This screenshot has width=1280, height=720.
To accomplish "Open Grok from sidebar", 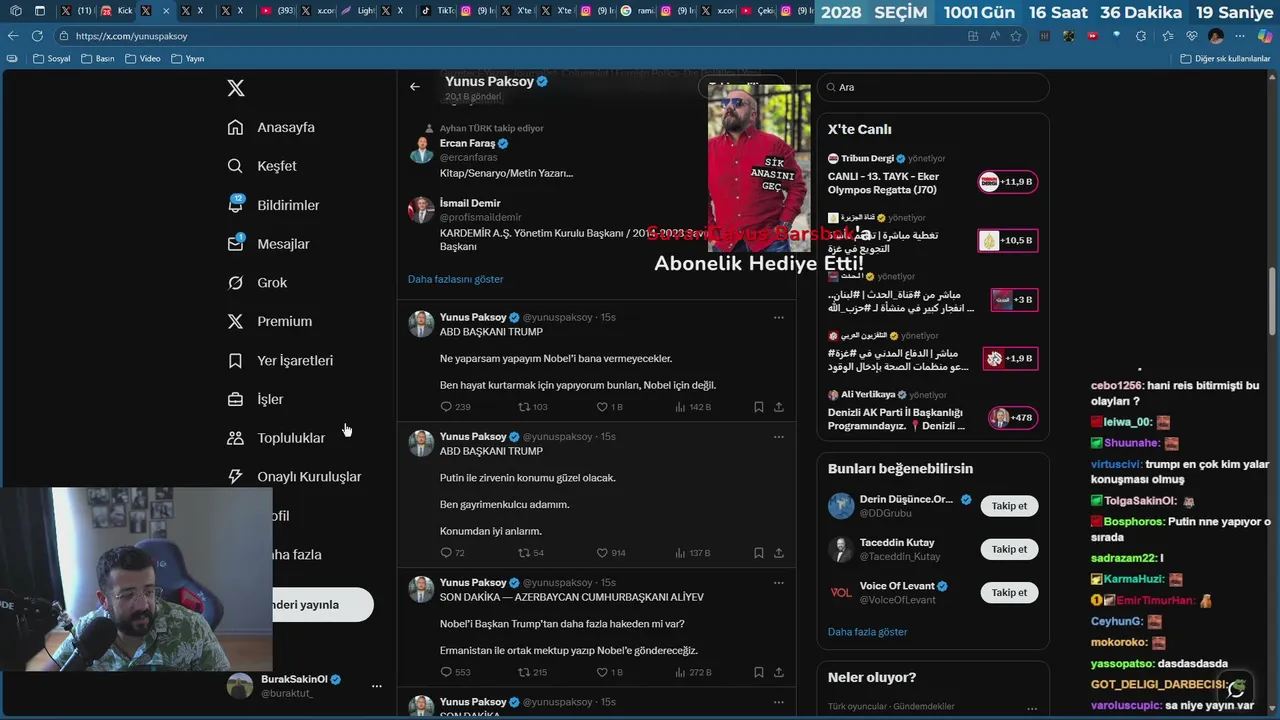I will click(x=257, y=283).
